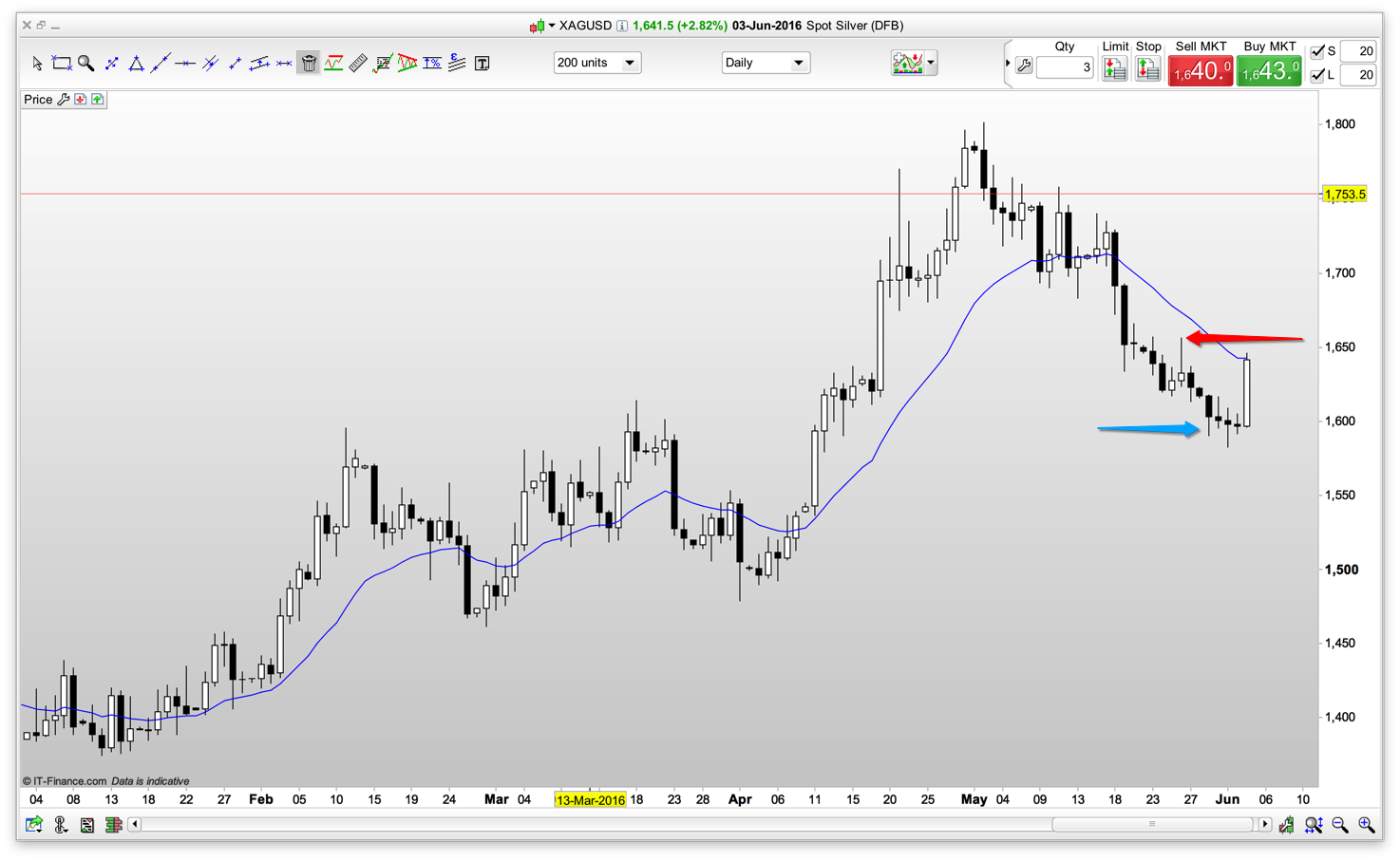1400x861 pixels.
Task: Click the Sell MKT button
Action: [1201, 70]
